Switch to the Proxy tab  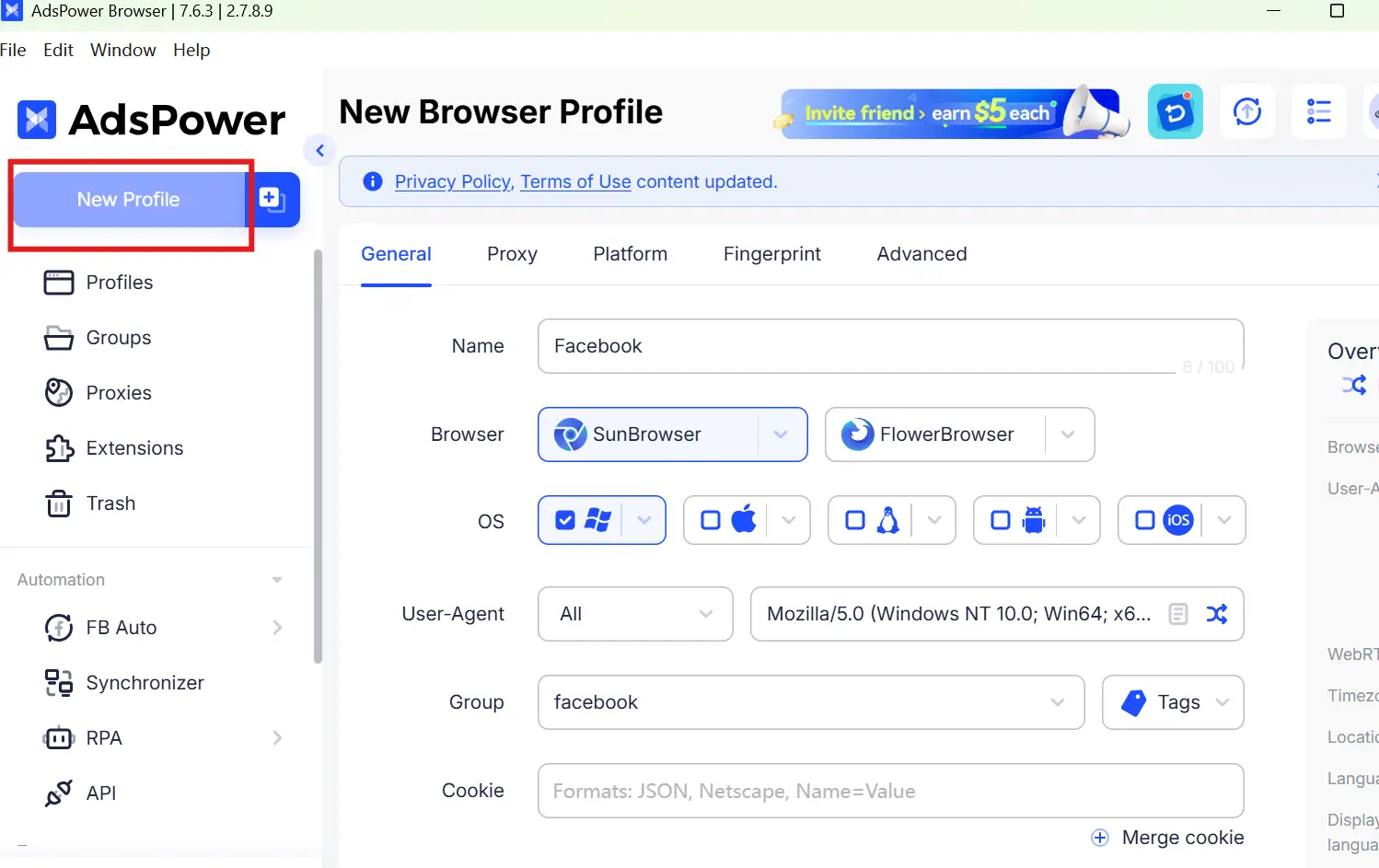(512, 254)
